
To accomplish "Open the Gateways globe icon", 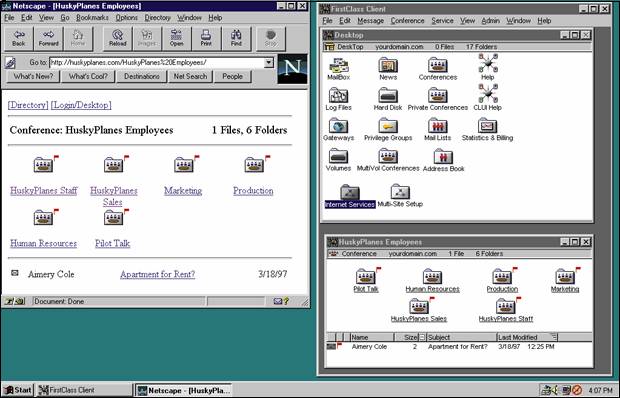I will pyautogui.click(x=338, y=126).
